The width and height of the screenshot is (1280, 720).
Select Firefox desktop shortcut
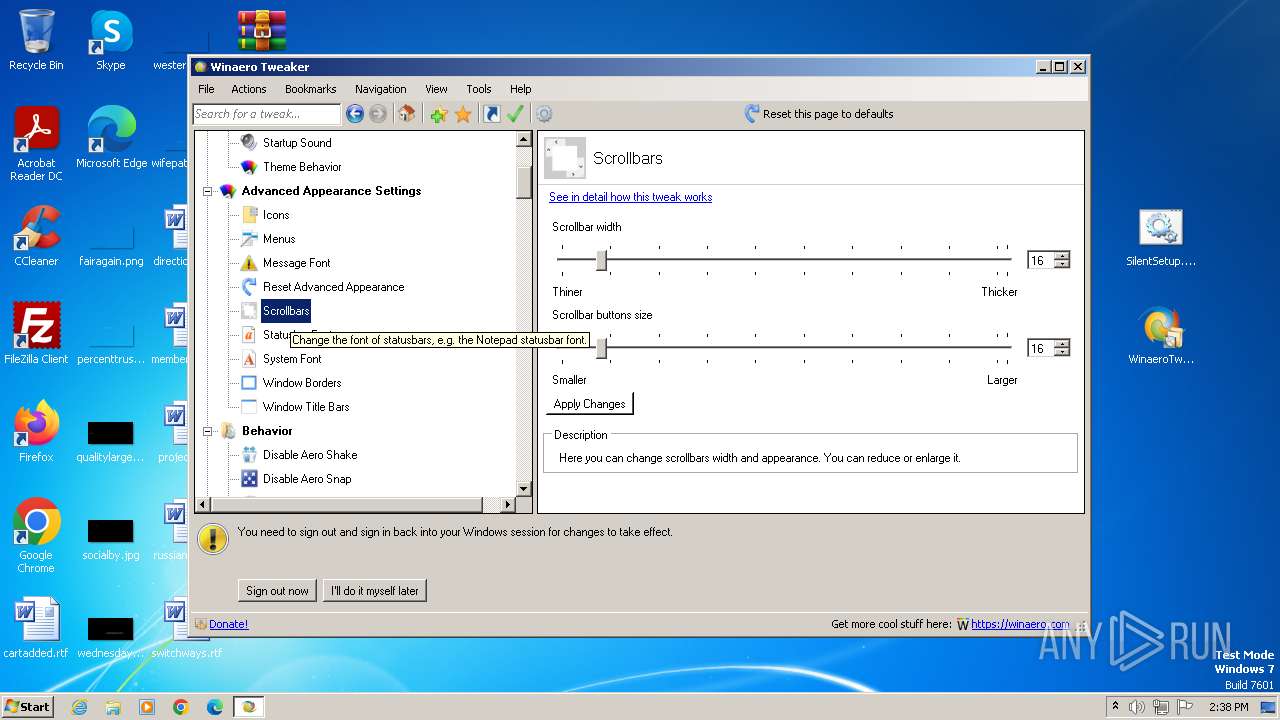[x=36, y=431]
